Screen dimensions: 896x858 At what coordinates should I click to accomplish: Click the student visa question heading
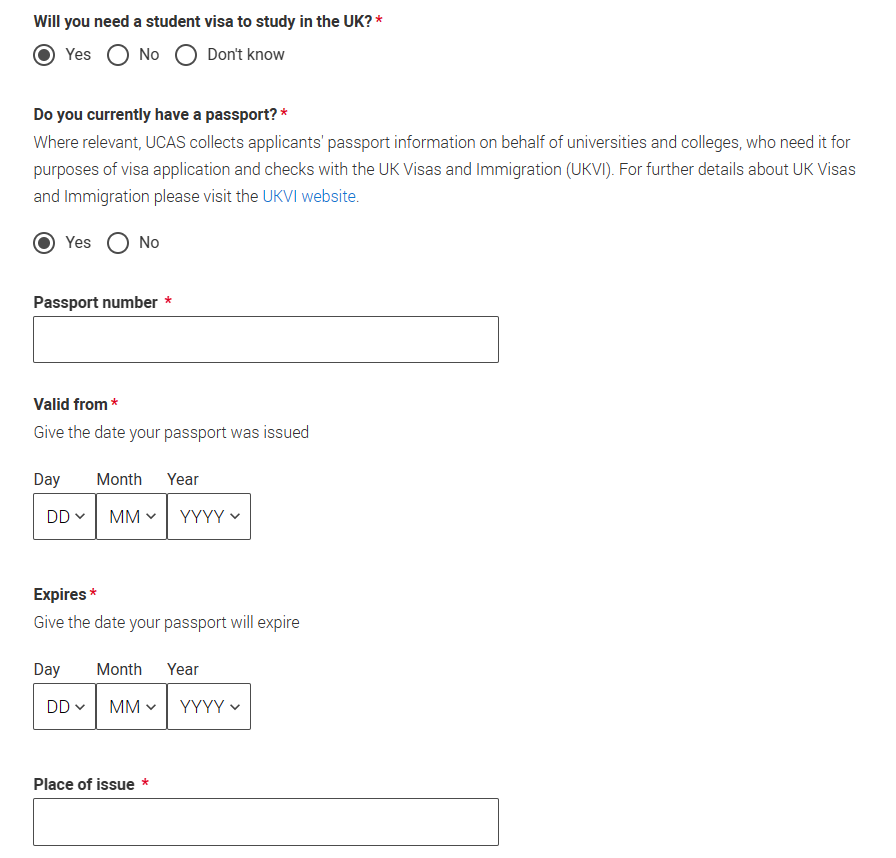[x=203, y=22]
